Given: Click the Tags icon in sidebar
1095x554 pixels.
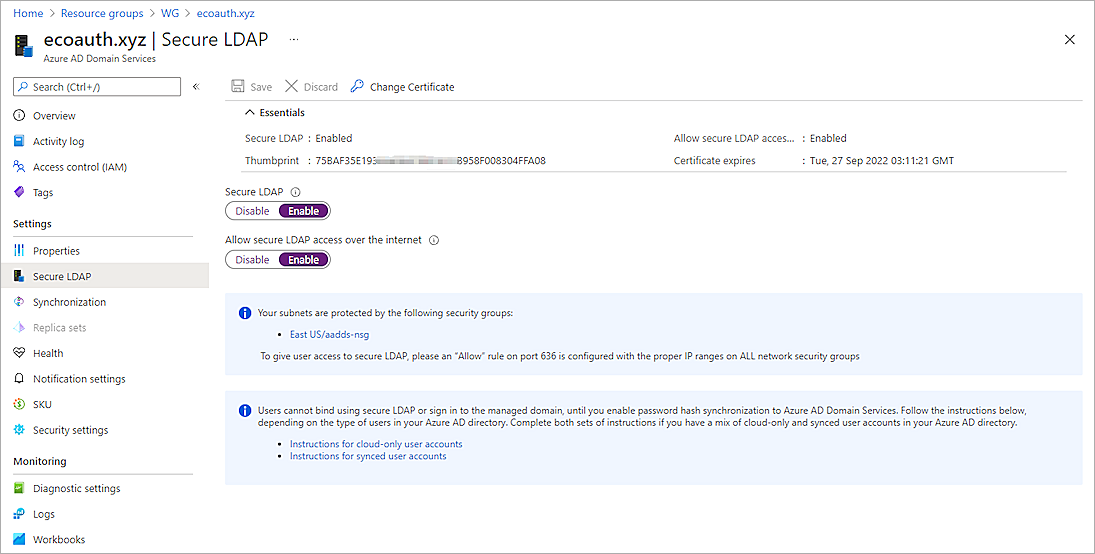Looking at the screenshot, I should 20,193.
